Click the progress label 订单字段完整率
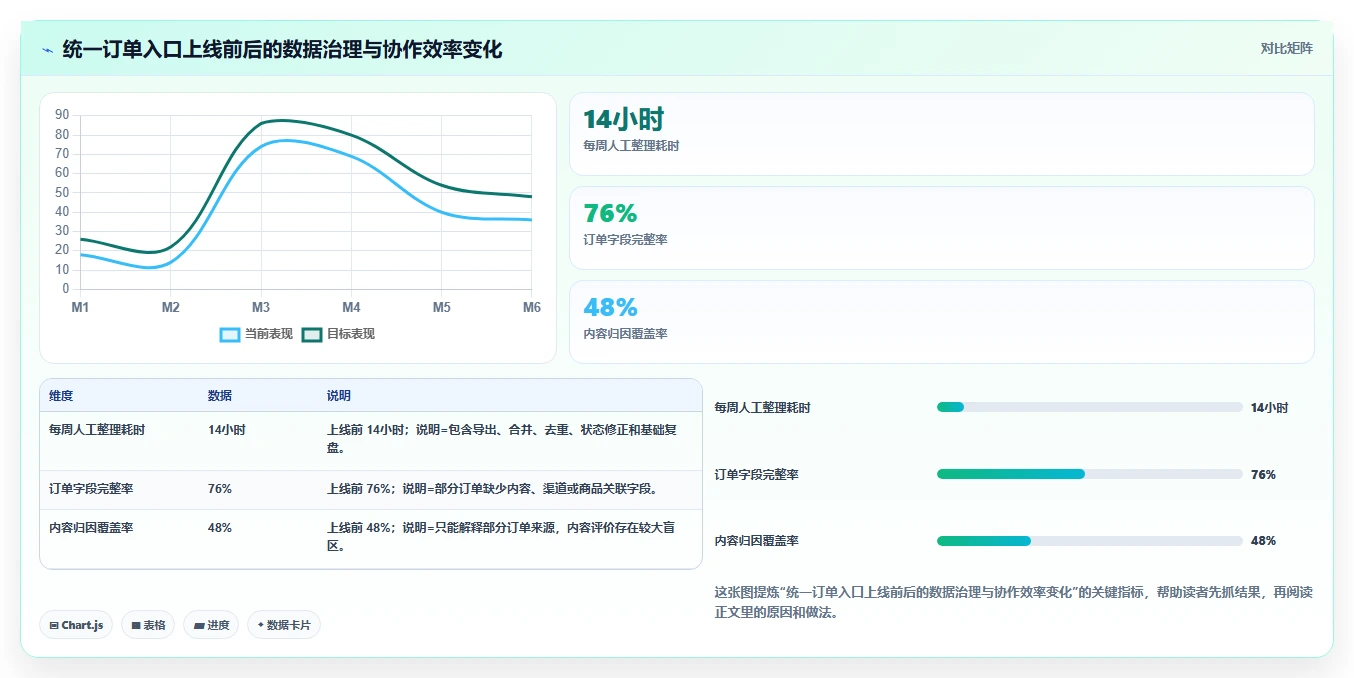1354x678 pixels. pyautogui.click(x=756, y=475)
